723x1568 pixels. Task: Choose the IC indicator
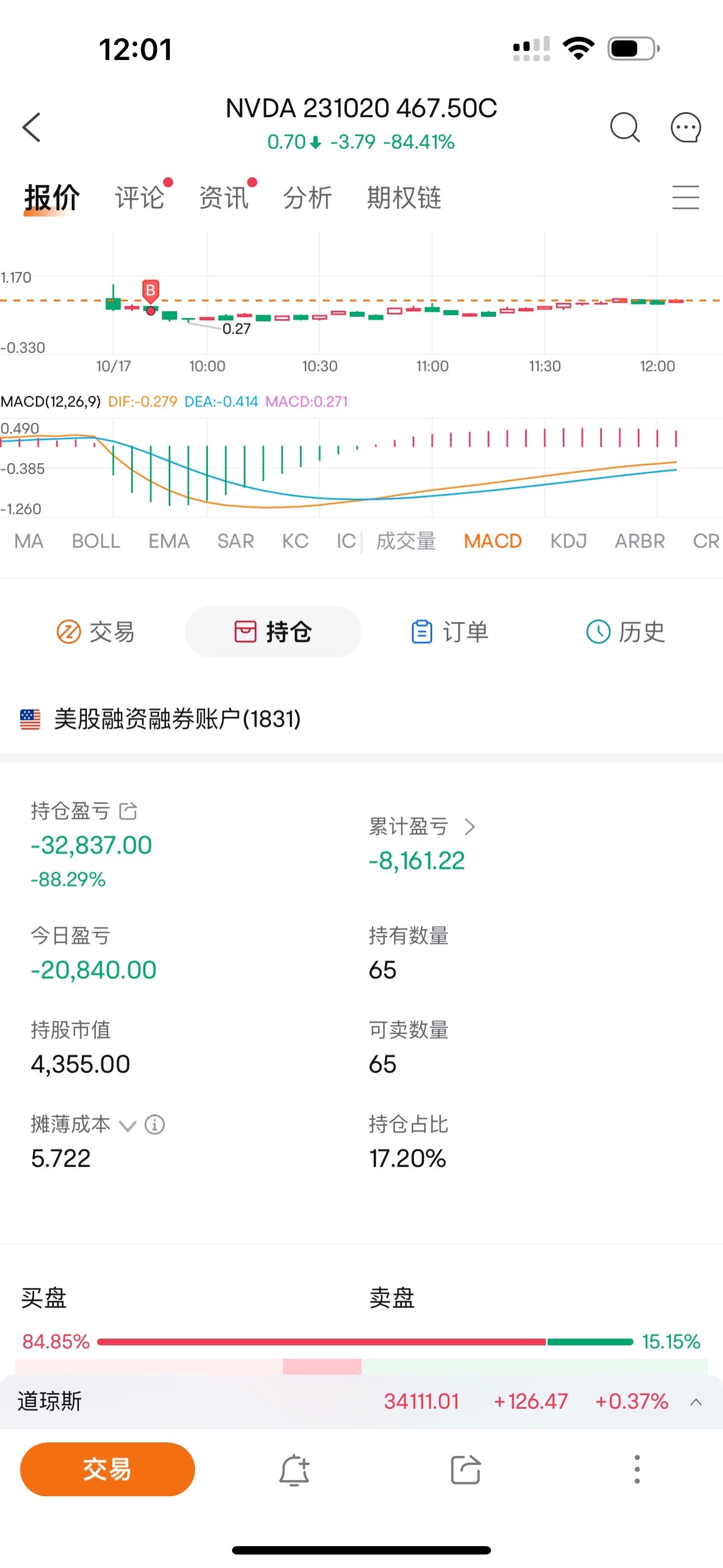point(346,541)
